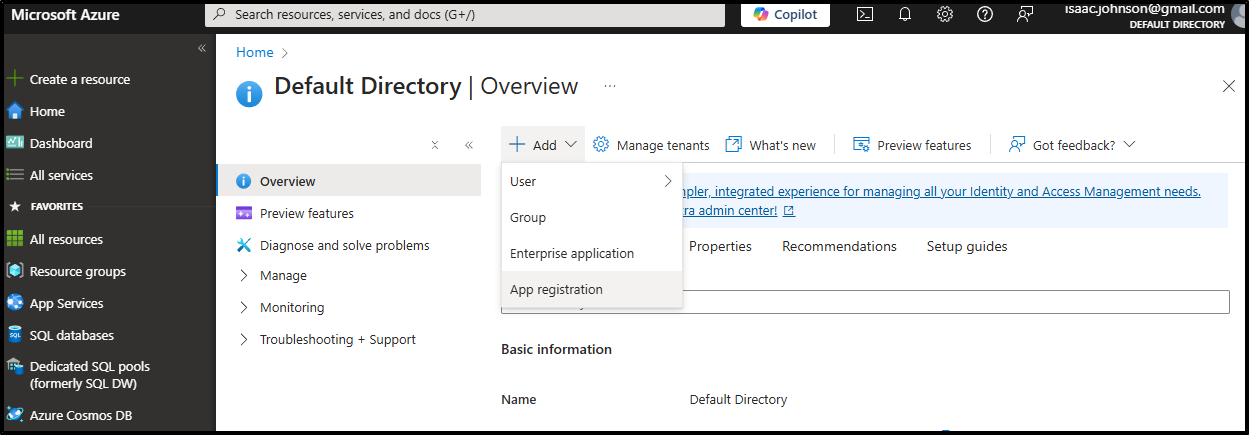Image resolution: width=1249 pixels, height=435 pixels.
Task: Click the Add dropdown button
Action: pos(543,145)
